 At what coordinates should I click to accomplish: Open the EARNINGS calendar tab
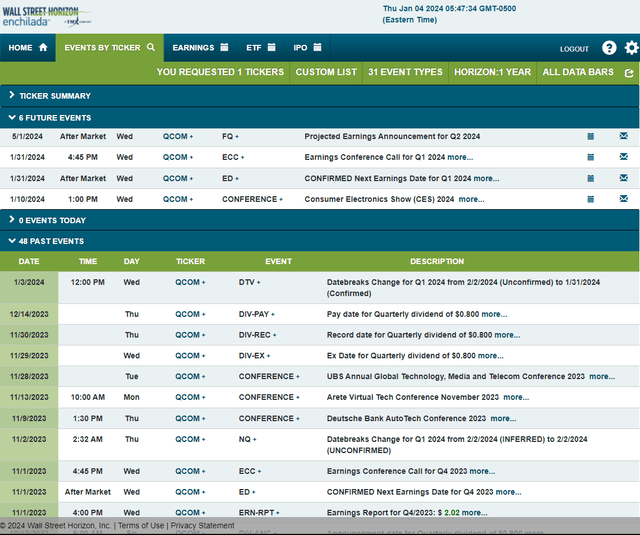click(200, 48)
